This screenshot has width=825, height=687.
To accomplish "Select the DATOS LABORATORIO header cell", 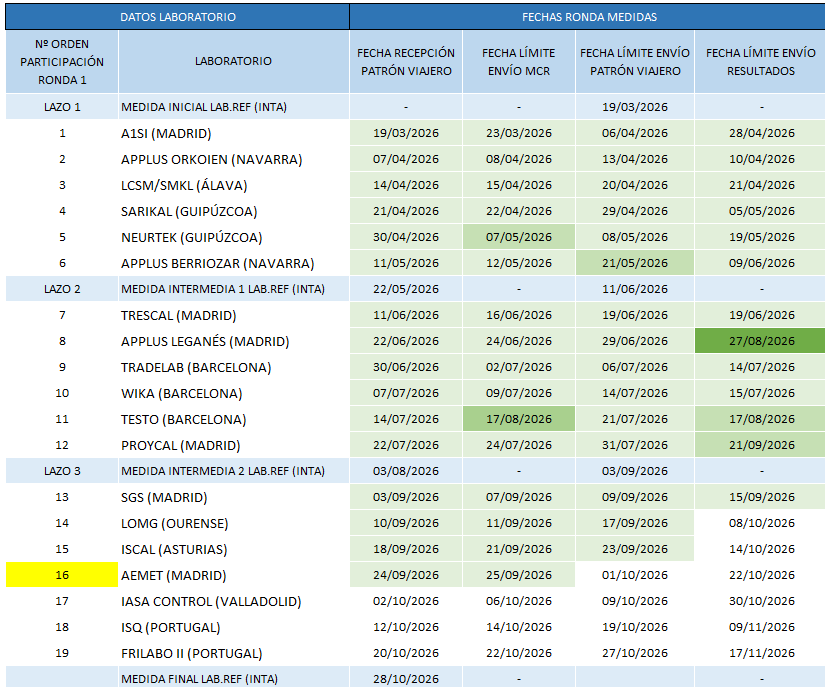I will tap(177, 17).
